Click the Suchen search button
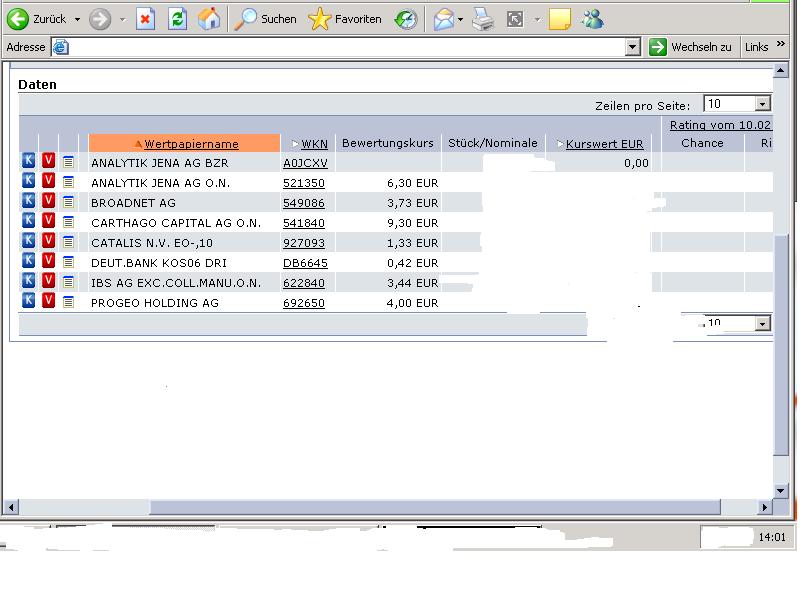Image resolution: width=800 pixels, height=600 pixels. [266, 19]
